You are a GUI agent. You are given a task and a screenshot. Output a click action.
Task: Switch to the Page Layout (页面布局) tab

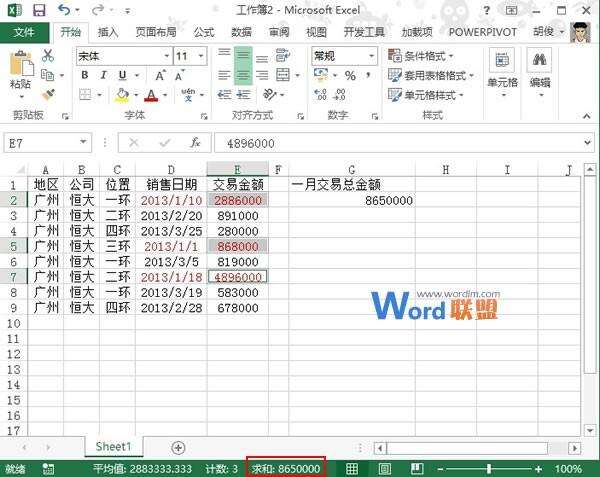tap(156, 33)
